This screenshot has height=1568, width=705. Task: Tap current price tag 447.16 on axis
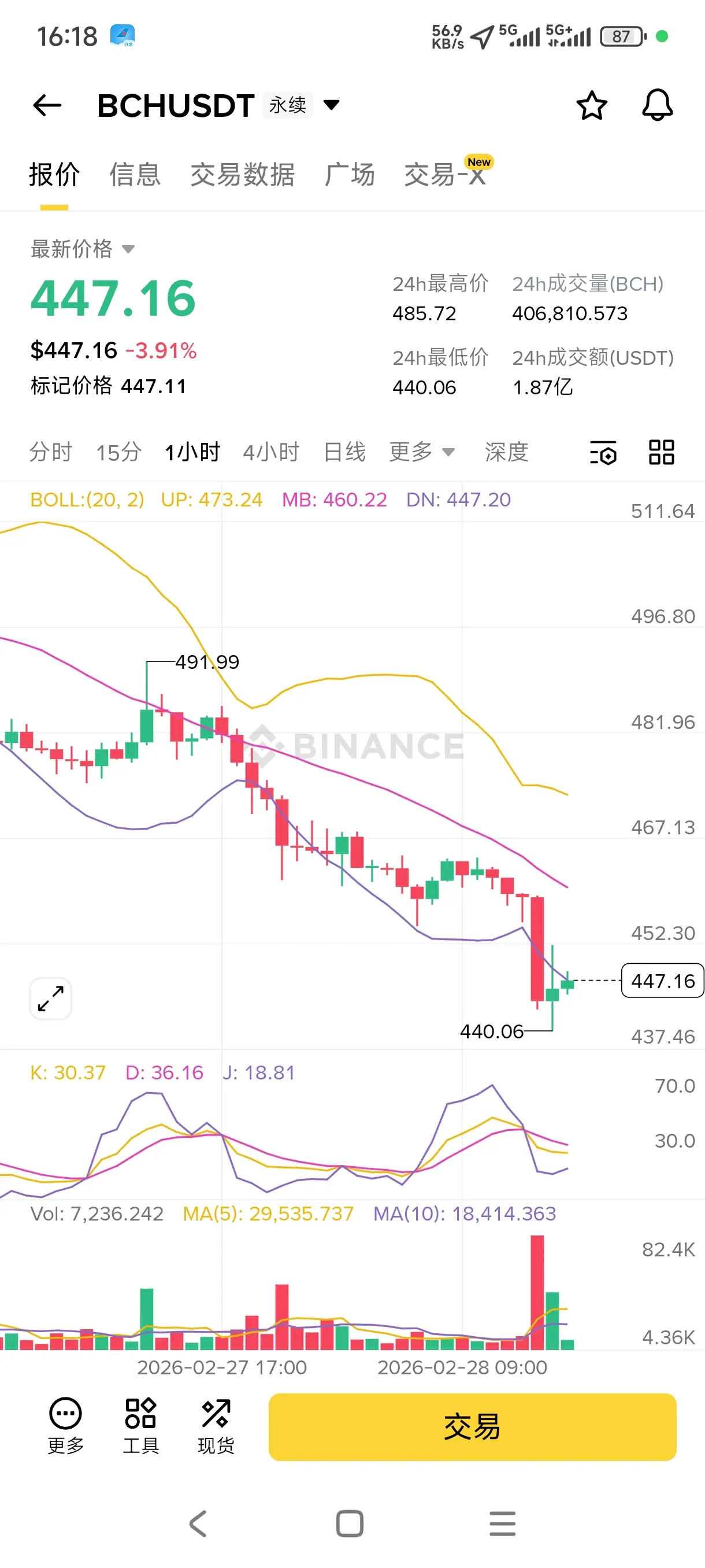[662, 981]
